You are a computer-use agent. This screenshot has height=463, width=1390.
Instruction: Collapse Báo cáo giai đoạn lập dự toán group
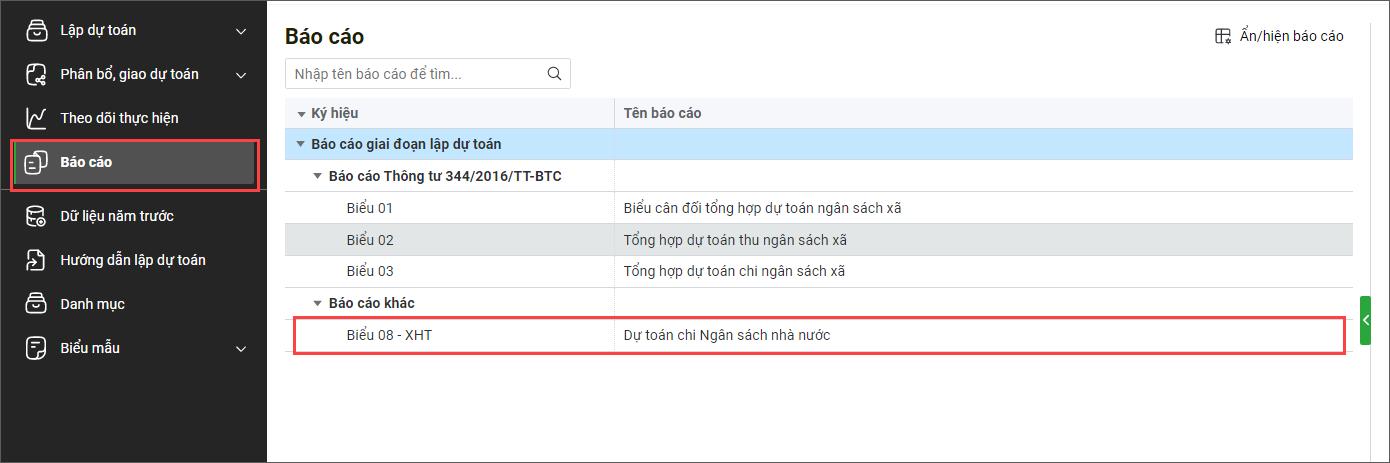(x=300, y=144)
